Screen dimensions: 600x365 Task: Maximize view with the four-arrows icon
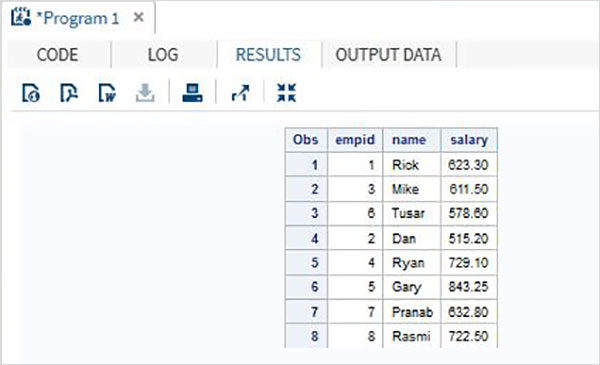pyautogui.click(x=287, y=93)
